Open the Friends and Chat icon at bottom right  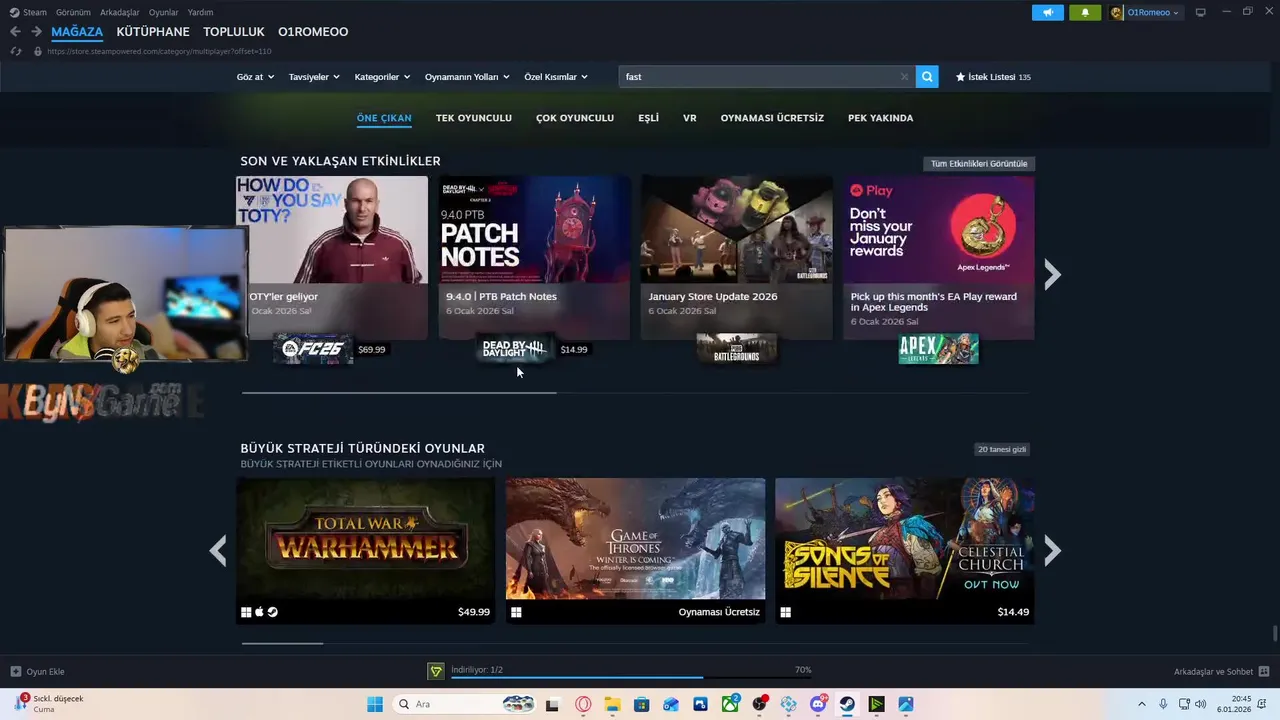(1264, 671)
